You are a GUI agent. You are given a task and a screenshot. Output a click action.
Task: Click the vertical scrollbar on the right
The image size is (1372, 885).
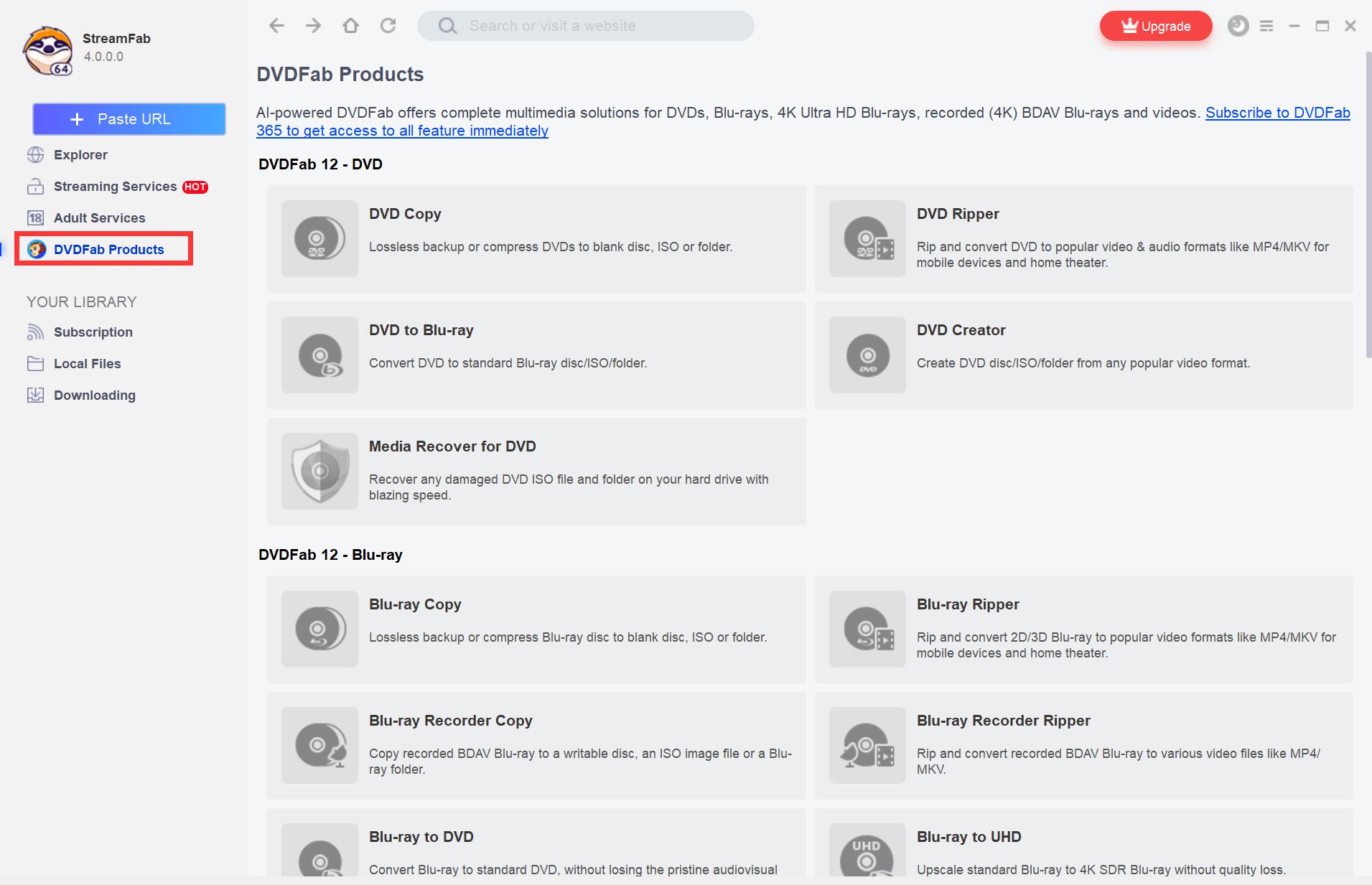(1368, 205)
